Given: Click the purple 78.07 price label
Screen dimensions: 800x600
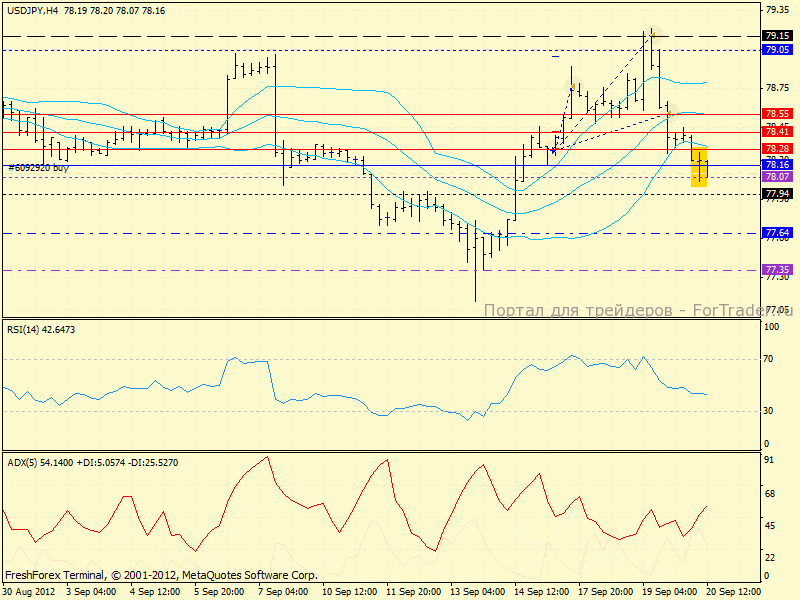Looking at the screenshot, I should click(x=777, y=176).
